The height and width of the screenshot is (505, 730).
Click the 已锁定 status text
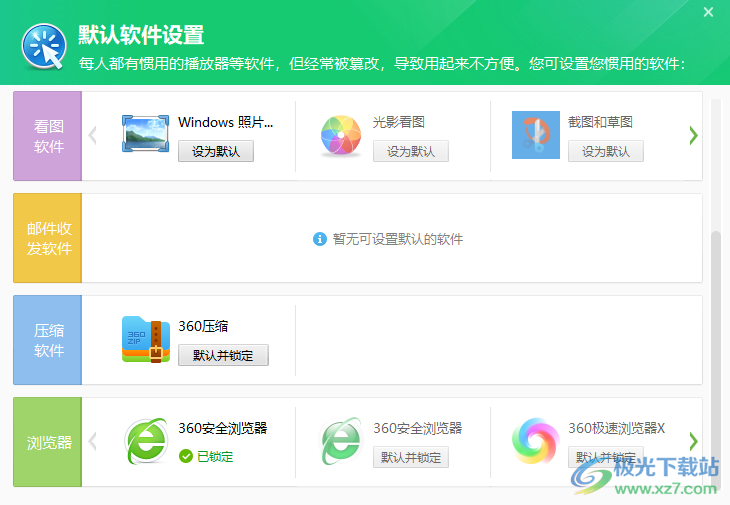point(215,457)
